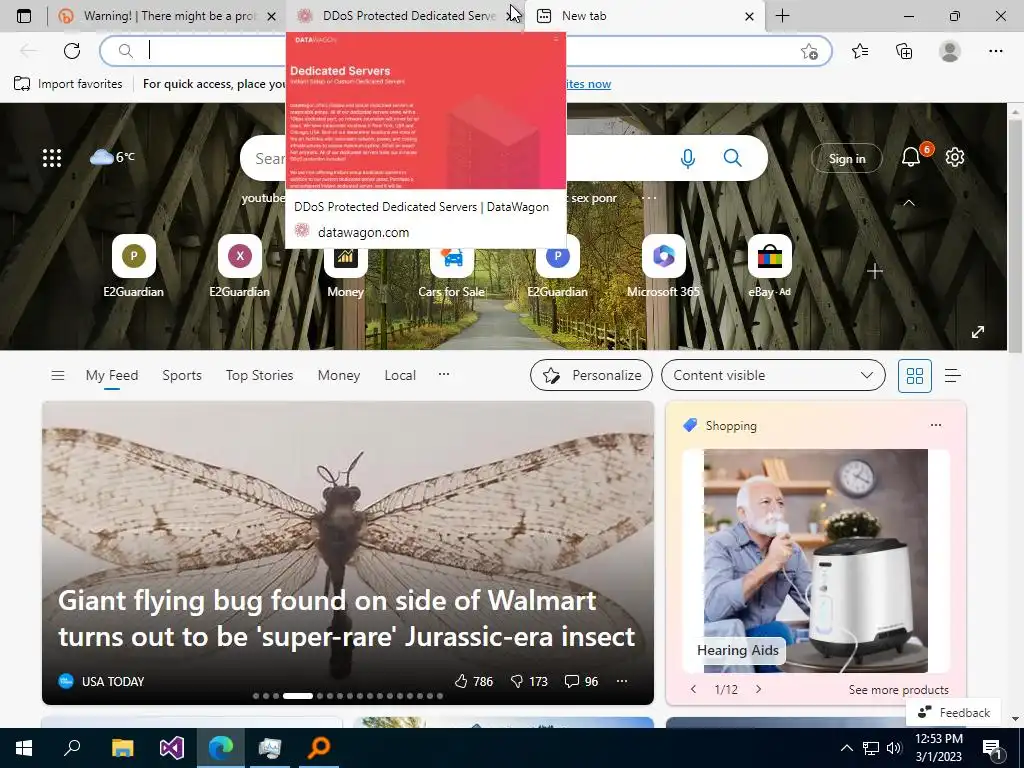Screen dimensions: 1024x768
Task: Open Collections icon in toolbar
Action: pos(904,51)
